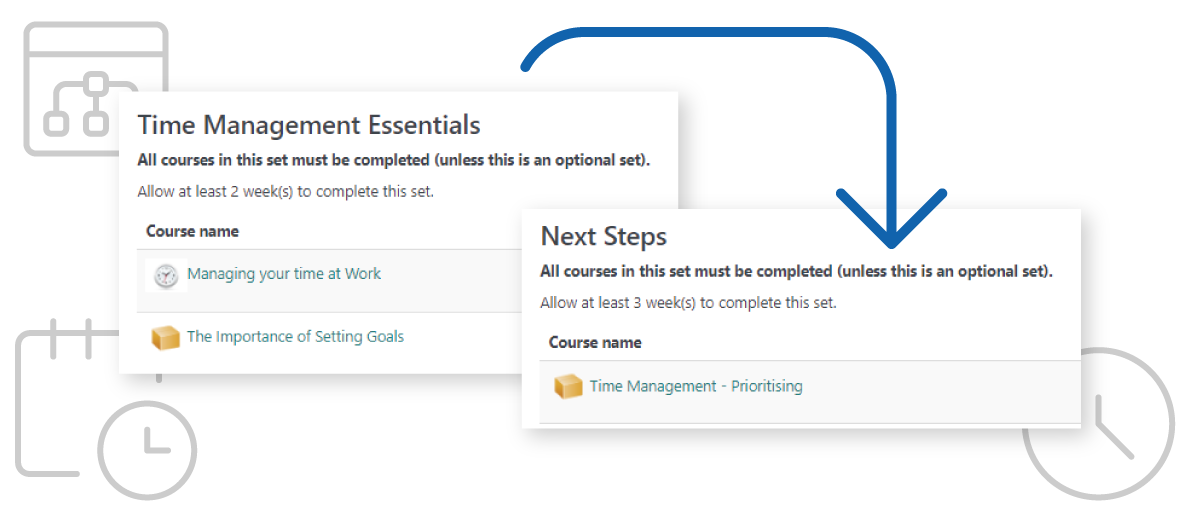Select the Time Management Essentials heading
The height and width of the screenshot is (520, 1200).
[x=309, y=125]
